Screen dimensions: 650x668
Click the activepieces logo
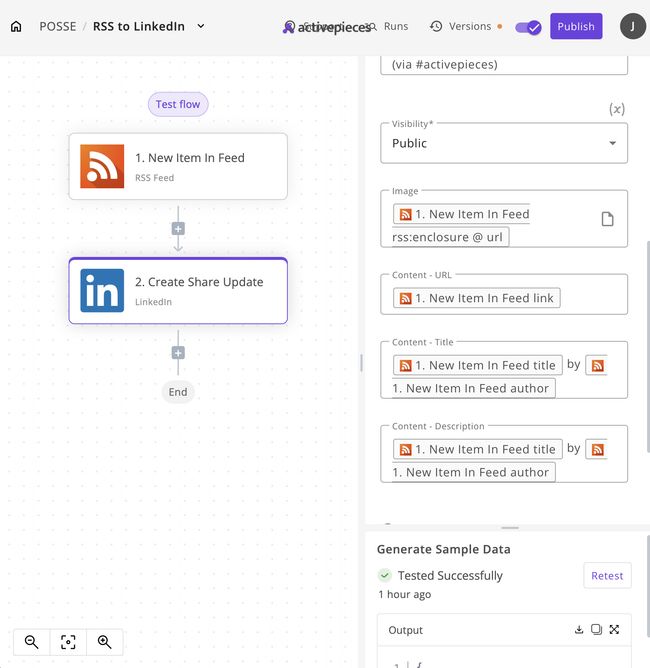(x=327, y=27)
